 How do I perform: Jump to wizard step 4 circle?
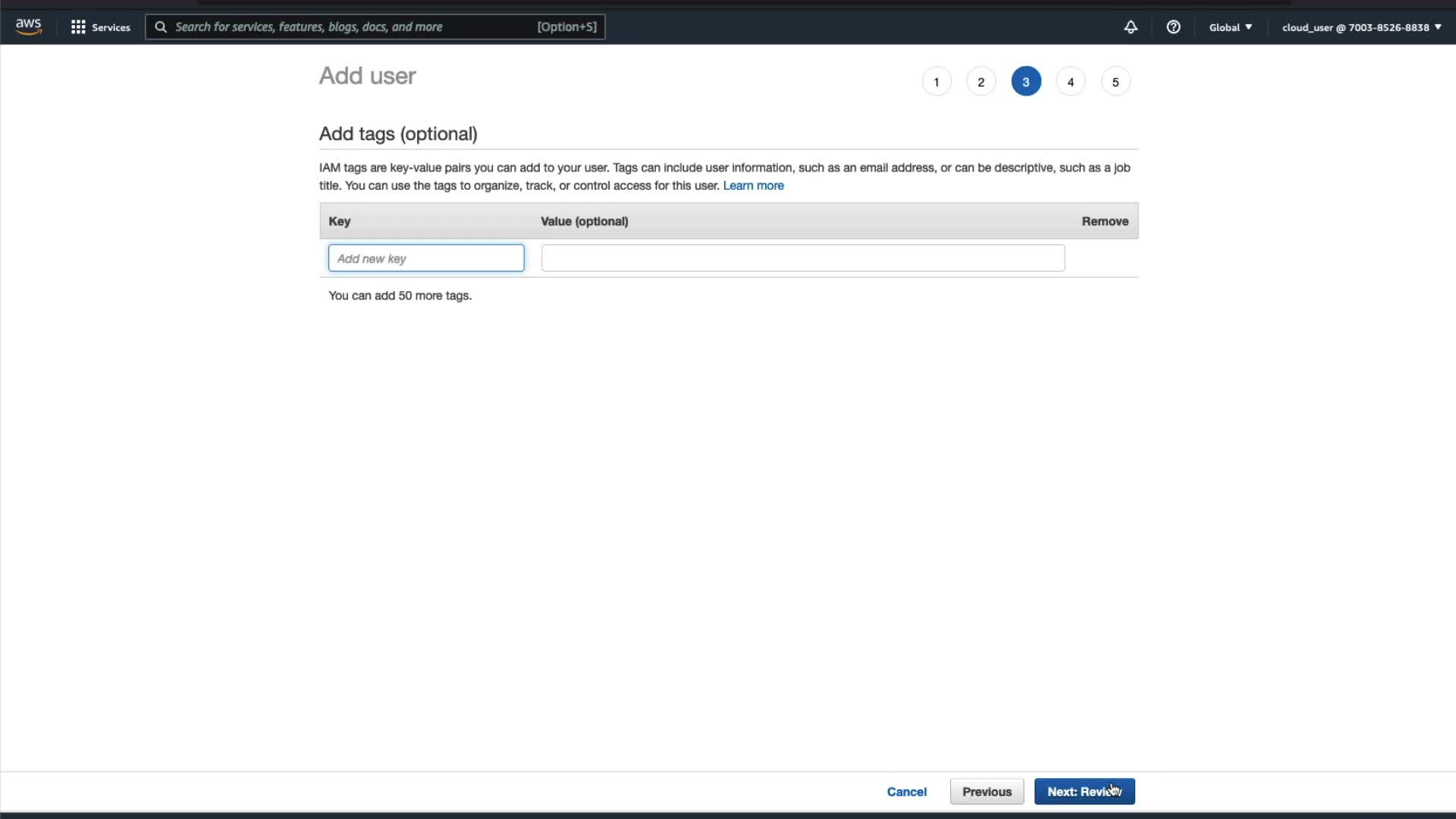1071,82
